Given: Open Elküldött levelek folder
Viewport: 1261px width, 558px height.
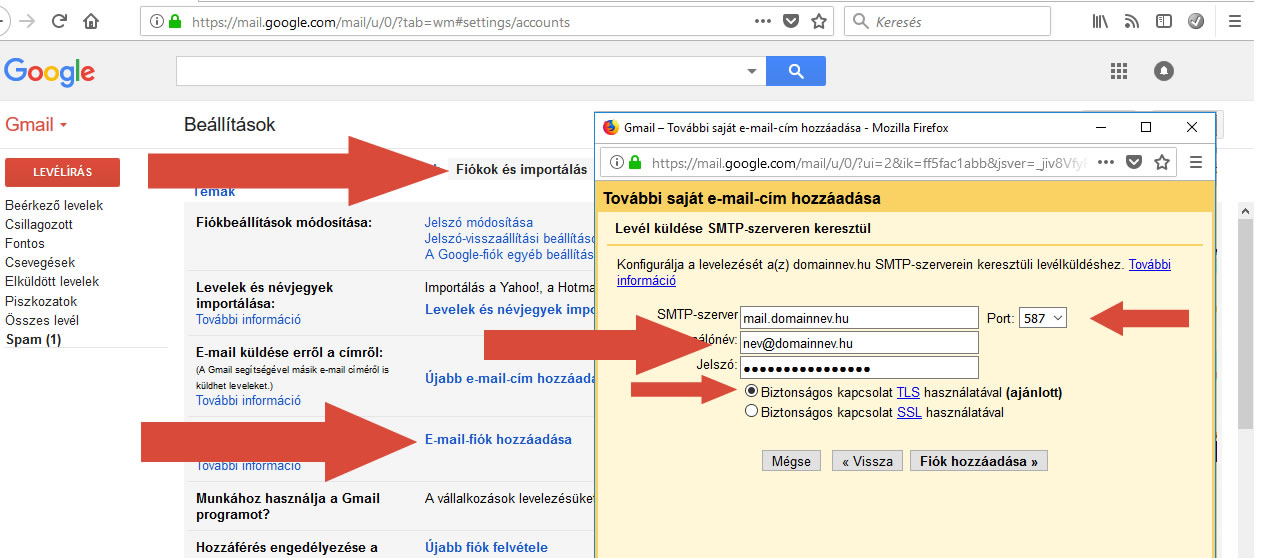Looking at the screenshot, I should point(52,282).
